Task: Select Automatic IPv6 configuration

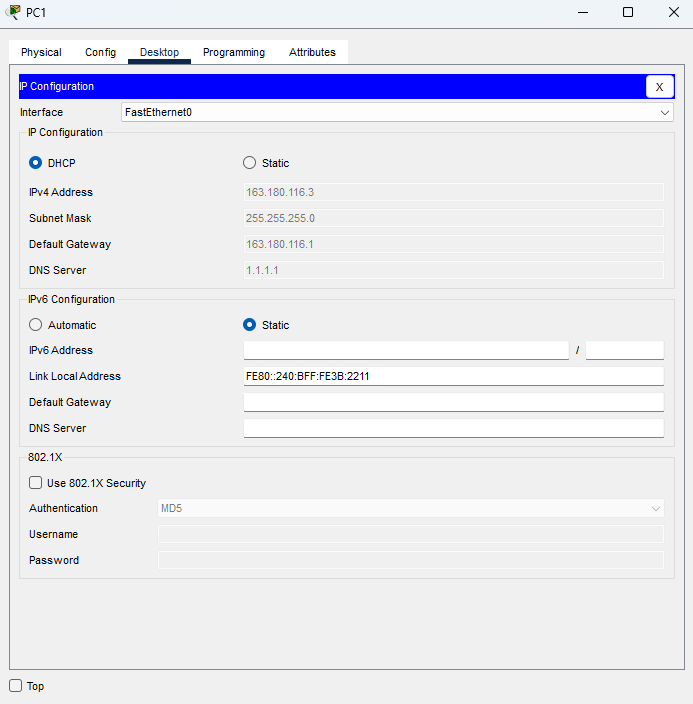Action: click(x=35, y=325)
